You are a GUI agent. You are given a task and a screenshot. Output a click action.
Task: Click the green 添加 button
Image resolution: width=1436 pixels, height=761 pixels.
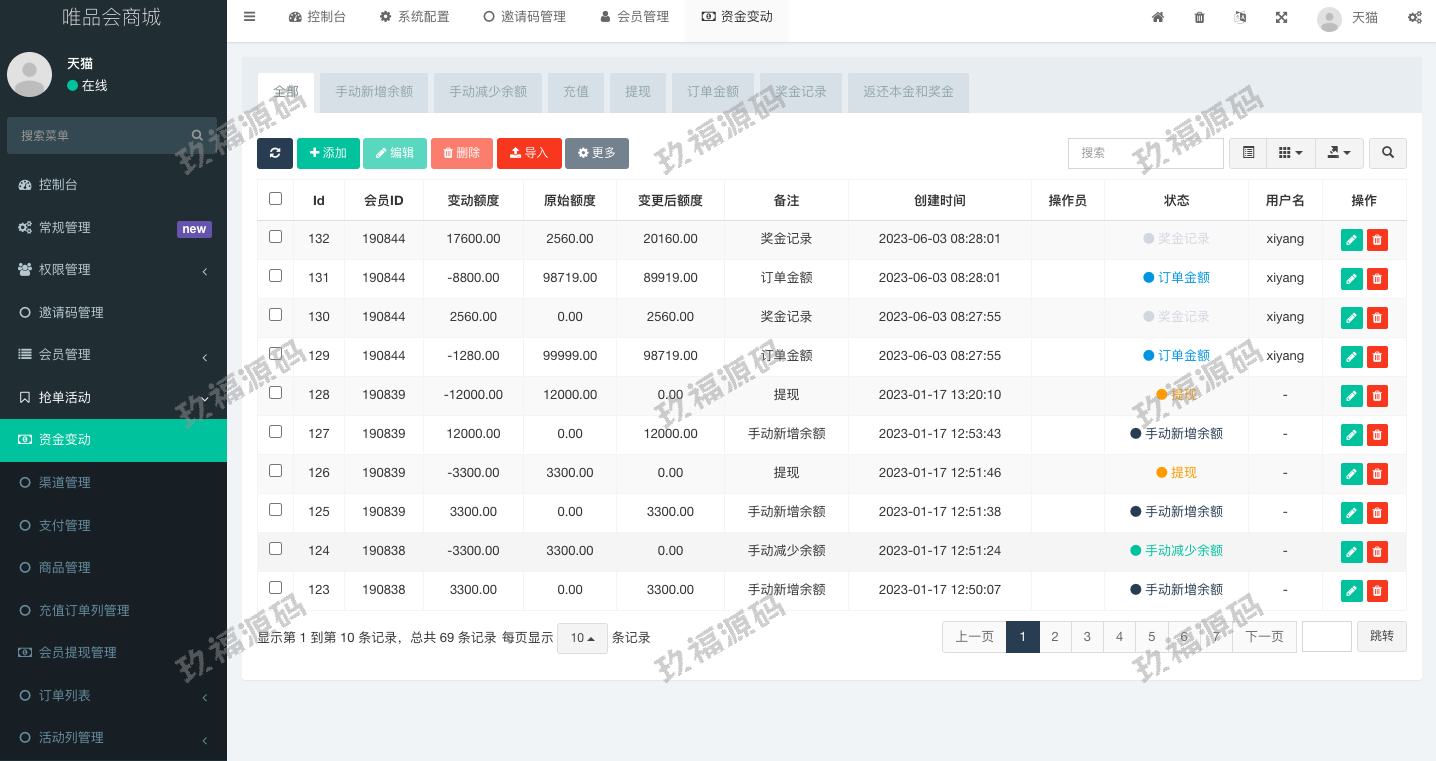tap(328, 153)
